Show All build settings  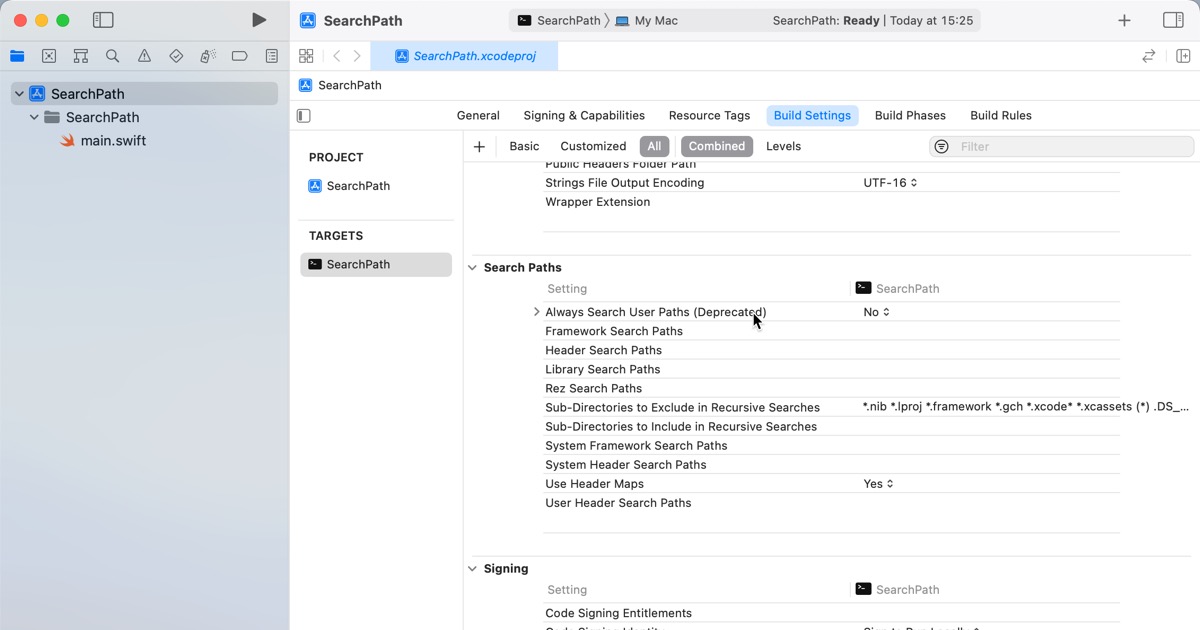pyautogui.click(x=654, y=146)
